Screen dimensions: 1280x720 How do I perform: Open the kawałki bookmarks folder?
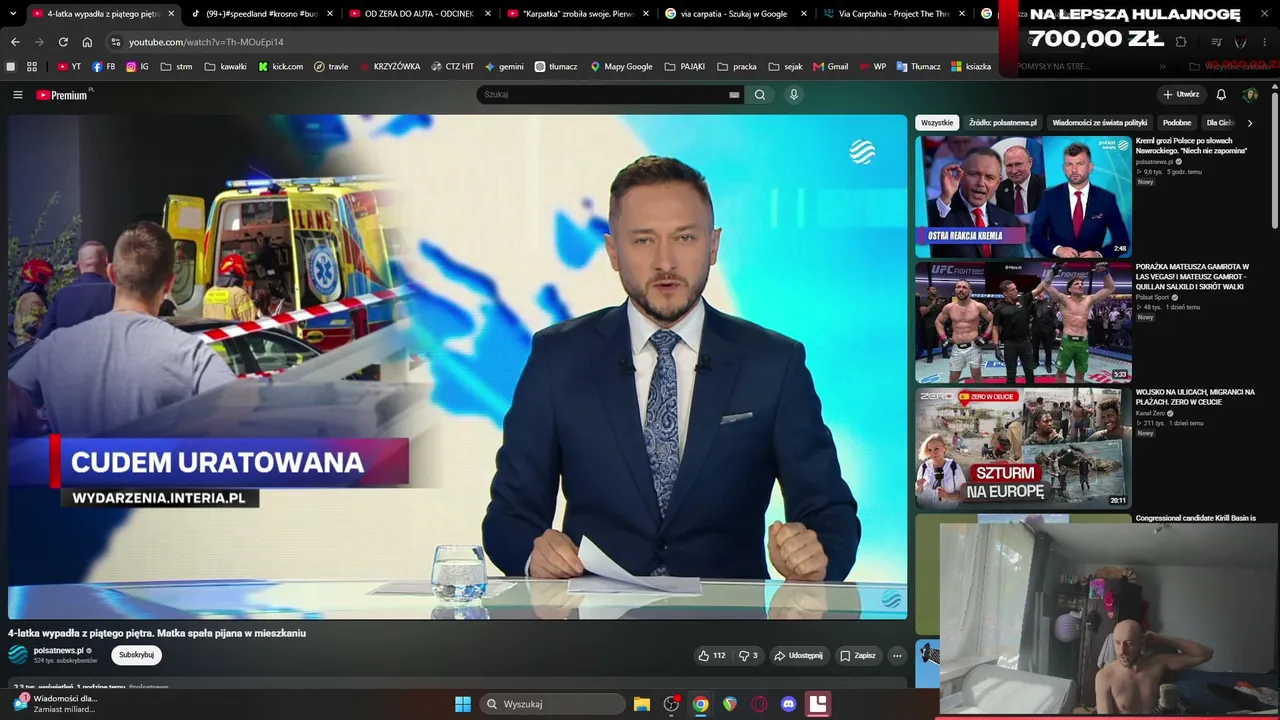coord(225,67)
